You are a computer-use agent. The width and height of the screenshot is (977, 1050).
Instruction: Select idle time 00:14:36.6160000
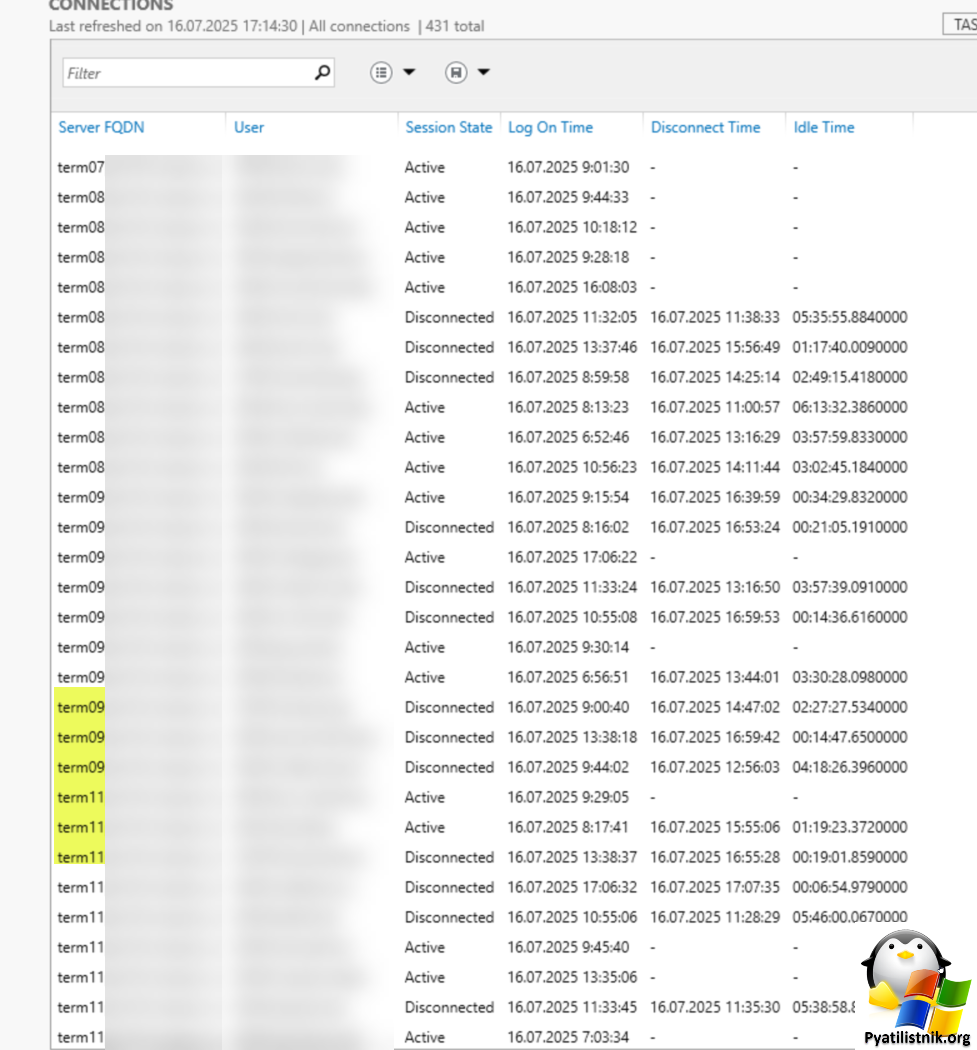point(850,617)
